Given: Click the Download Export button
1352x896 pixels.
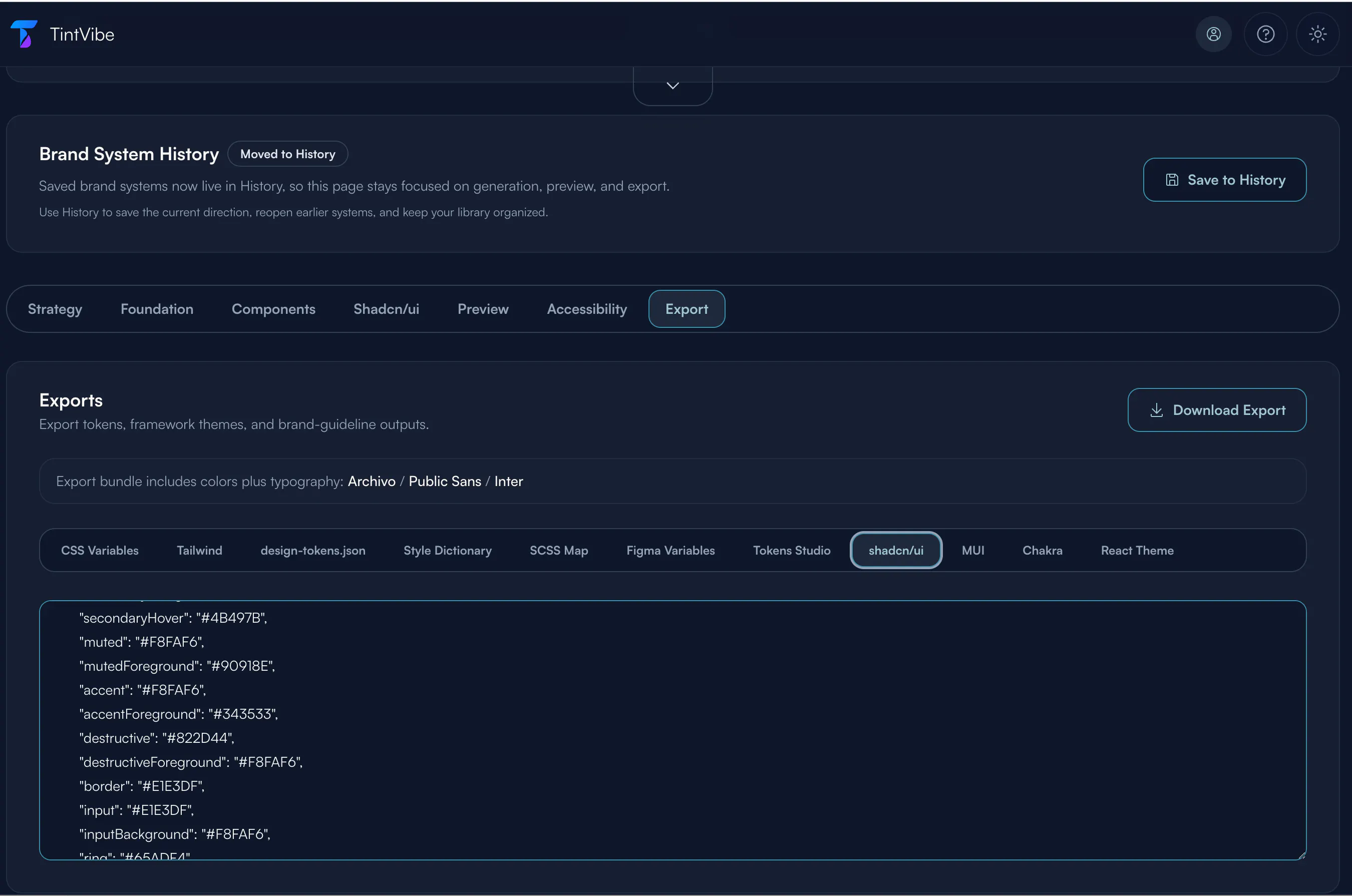Looking at the screenshot, I should pos(1216,410).
